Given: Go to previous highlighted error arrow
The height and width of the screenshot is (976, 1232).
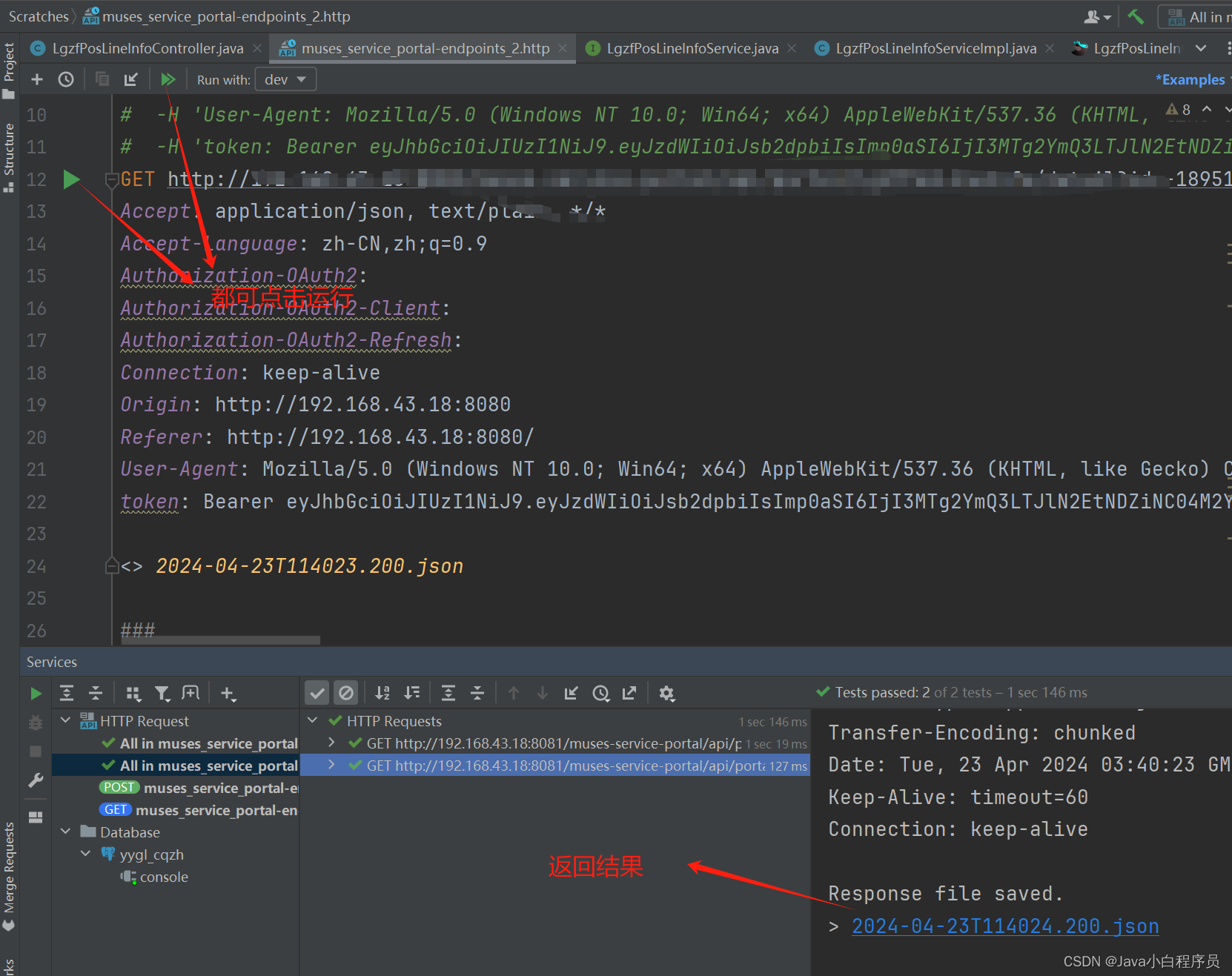Looking at the screenshot, I should [x=1207, y=110].
